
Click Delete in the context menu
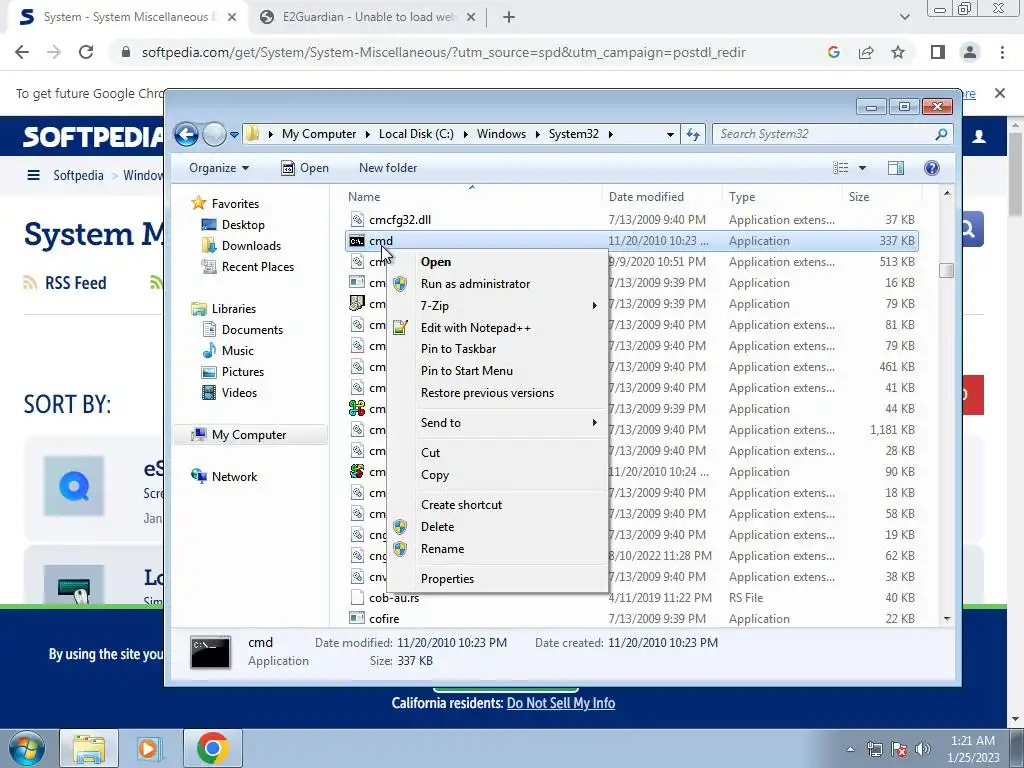(438, 527)
